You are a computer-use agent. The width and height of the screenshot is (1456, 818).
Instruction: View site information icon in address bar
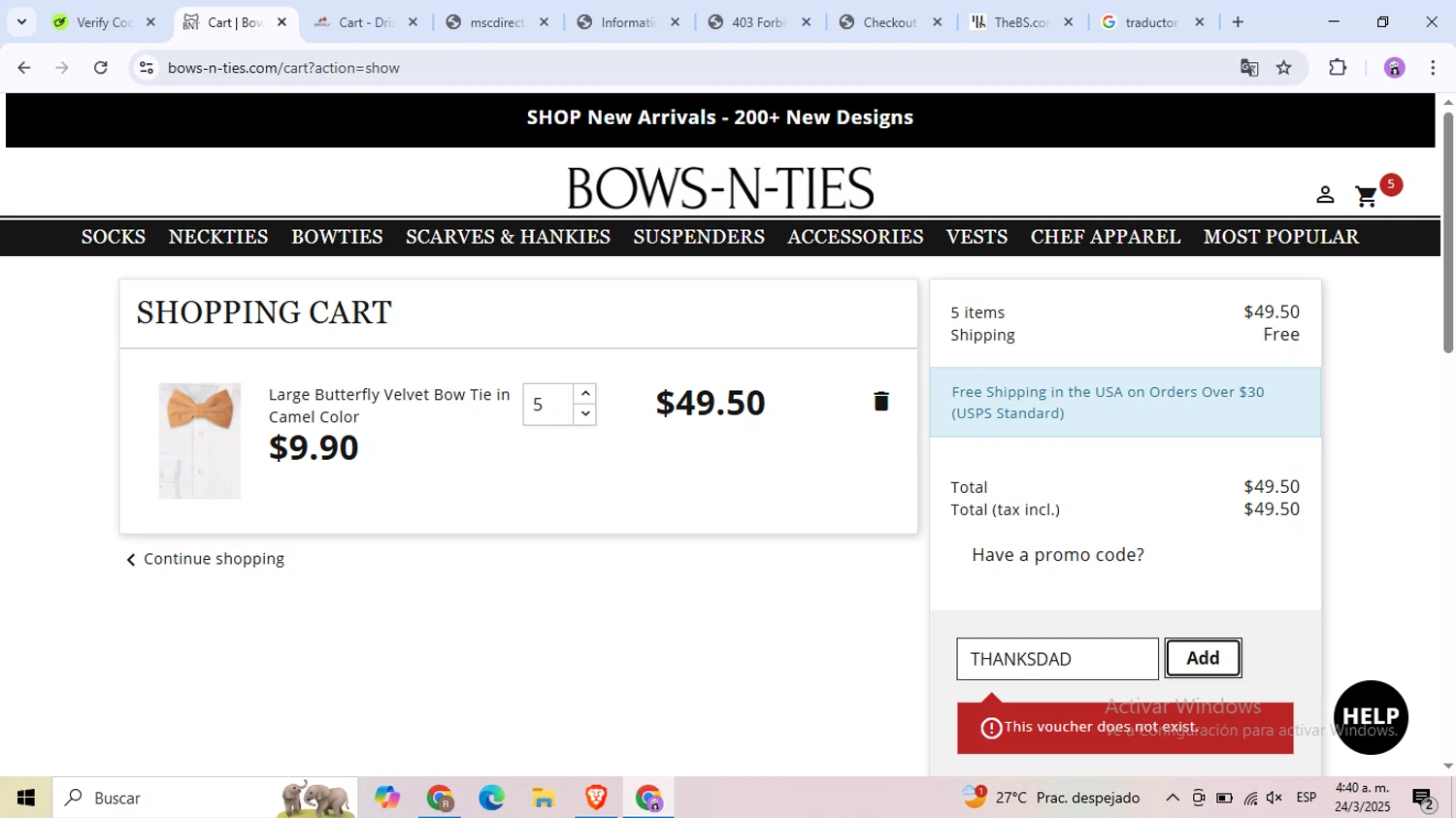tap(147, 68)
